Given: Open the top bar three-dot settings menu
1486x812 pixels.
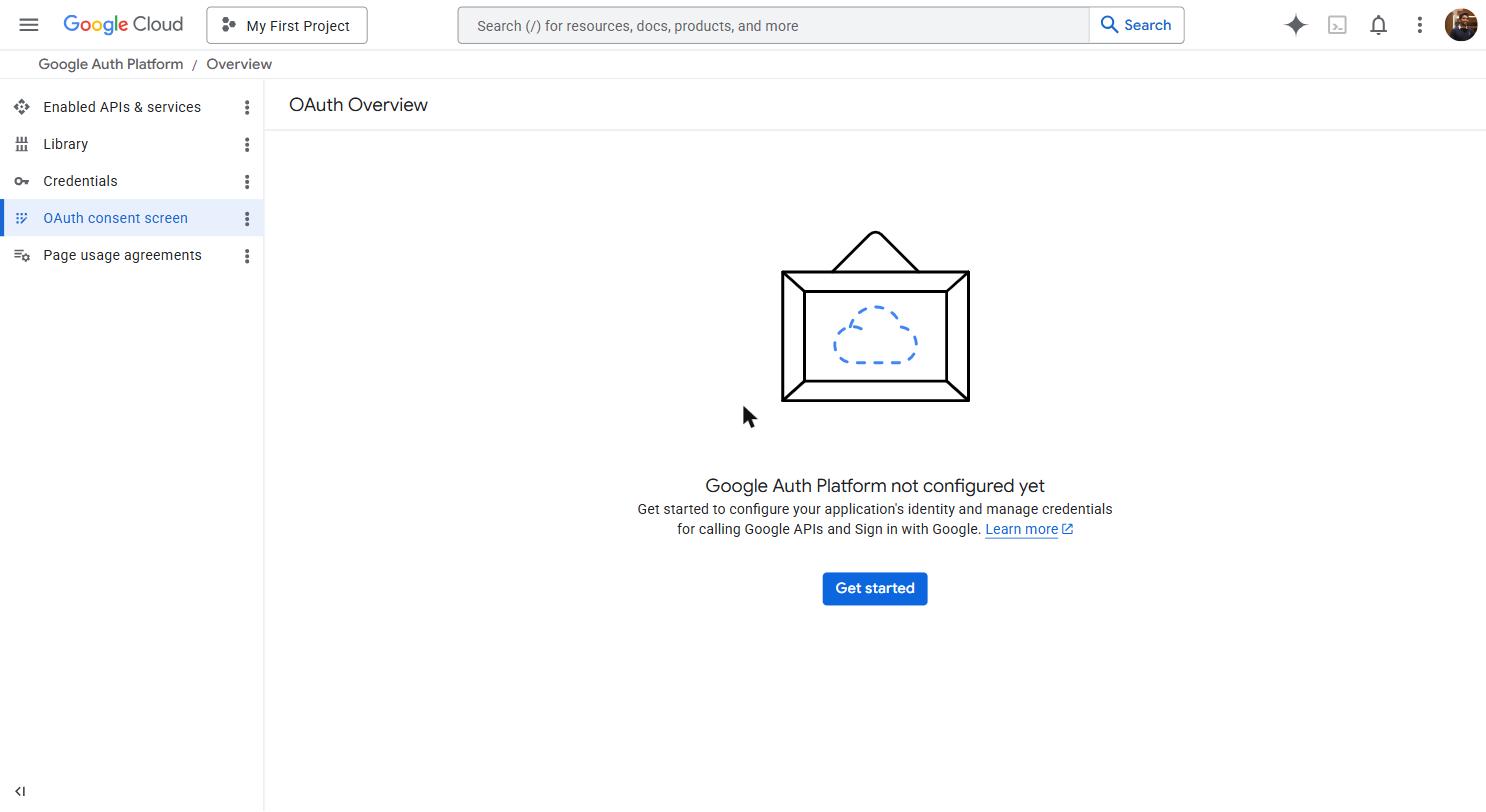Looking at the screenshot, I should (x=1419, y=25).
